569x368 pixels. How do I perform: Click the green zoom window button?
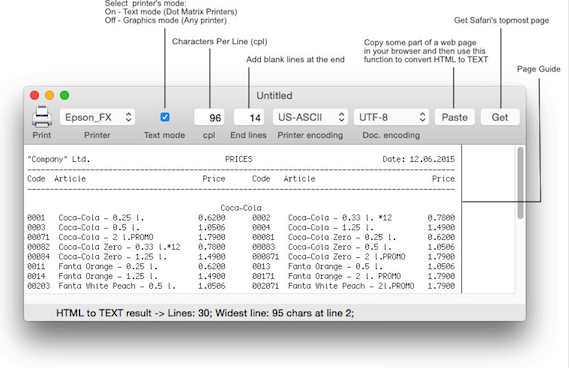(x=64, y=95)
